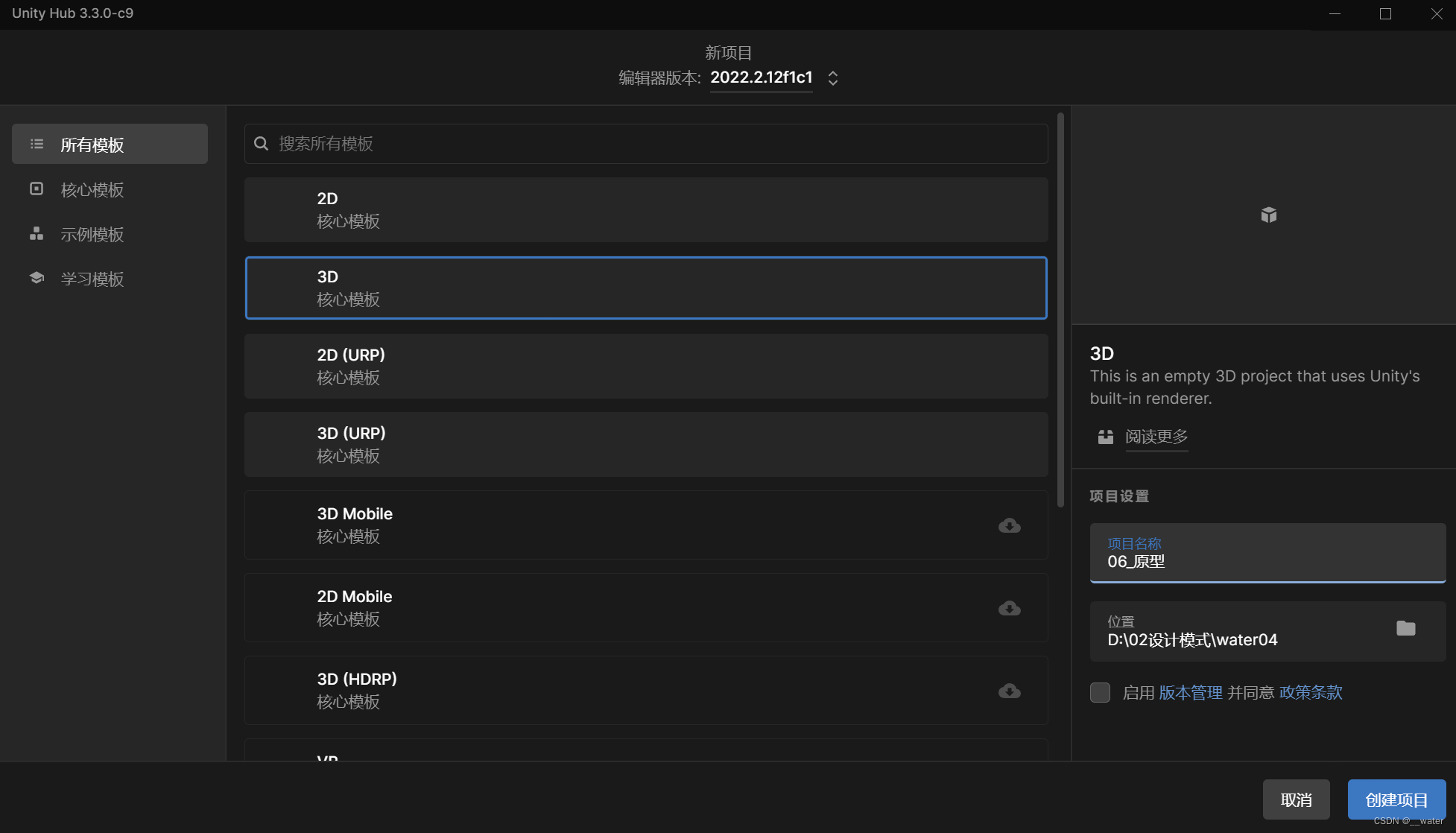The height and width of the screenshot is (833, 1456).
Task: Maximize the Unity Hub window
Action: [x=1385, y=14]
